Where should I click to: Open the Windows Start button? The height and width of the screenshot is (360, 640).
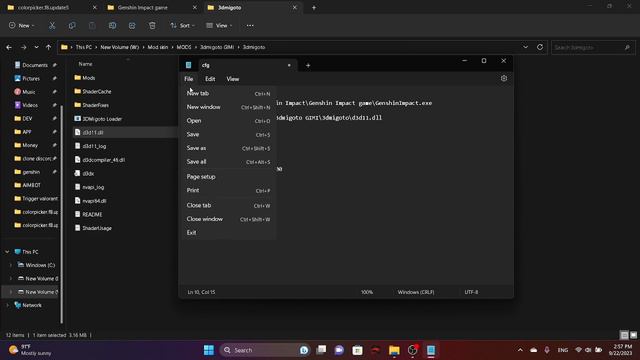coord(209,350)
